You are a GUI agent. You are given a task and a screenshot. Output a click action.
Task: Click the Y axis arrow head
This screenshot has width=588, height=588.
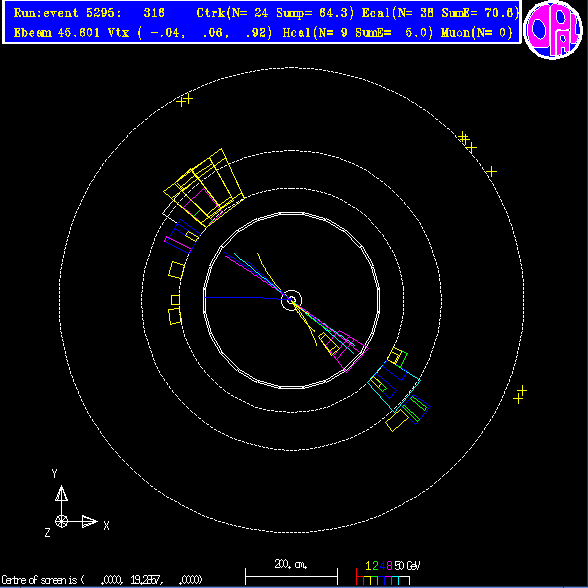point(62,494)
